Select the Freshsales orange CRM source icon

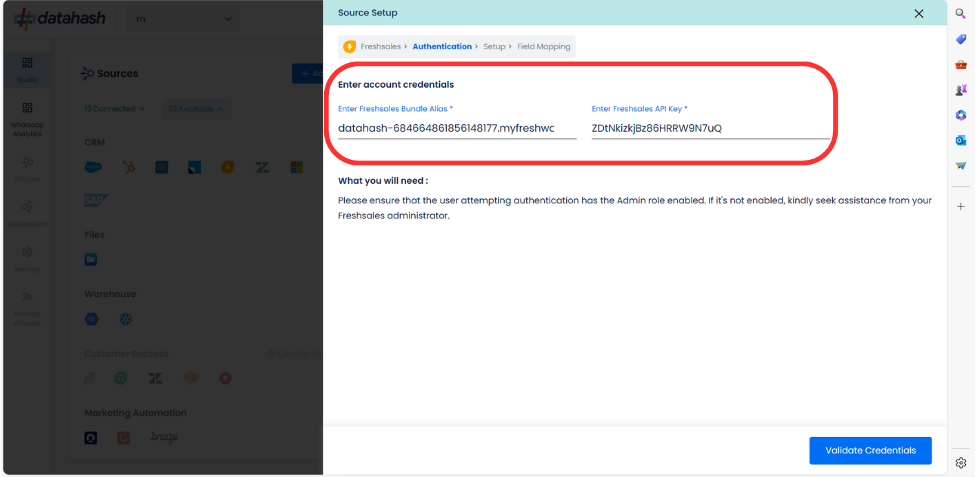click(227, 168)
